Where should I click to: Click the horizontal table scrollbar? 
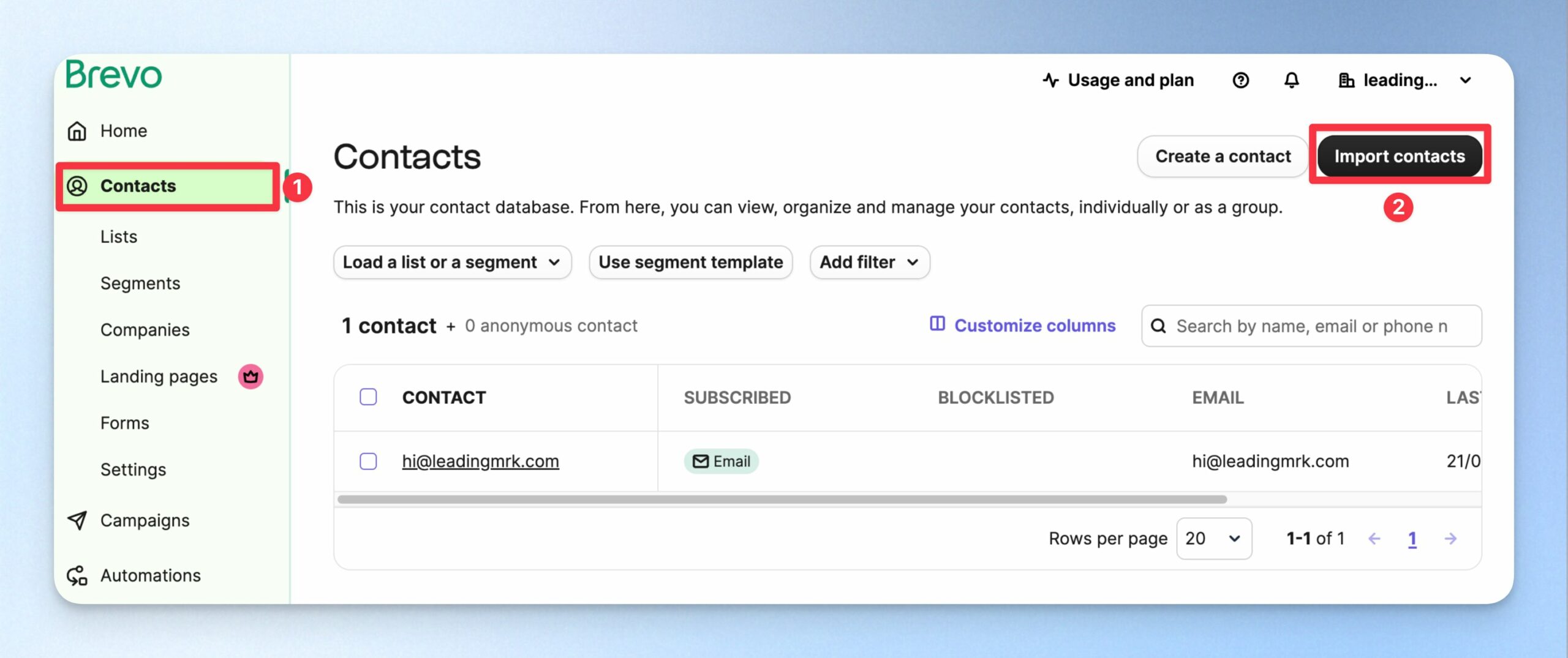[782, 499]
